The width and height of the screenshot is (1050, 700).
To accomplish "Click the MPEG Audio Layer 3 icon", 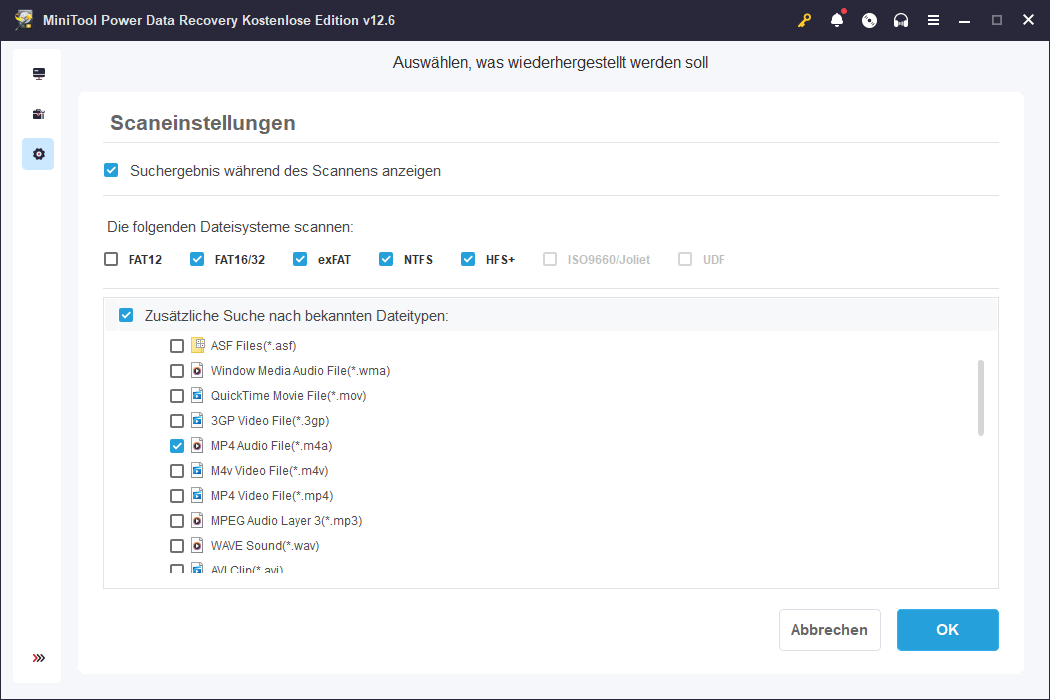I will click(x=198, y=520).
